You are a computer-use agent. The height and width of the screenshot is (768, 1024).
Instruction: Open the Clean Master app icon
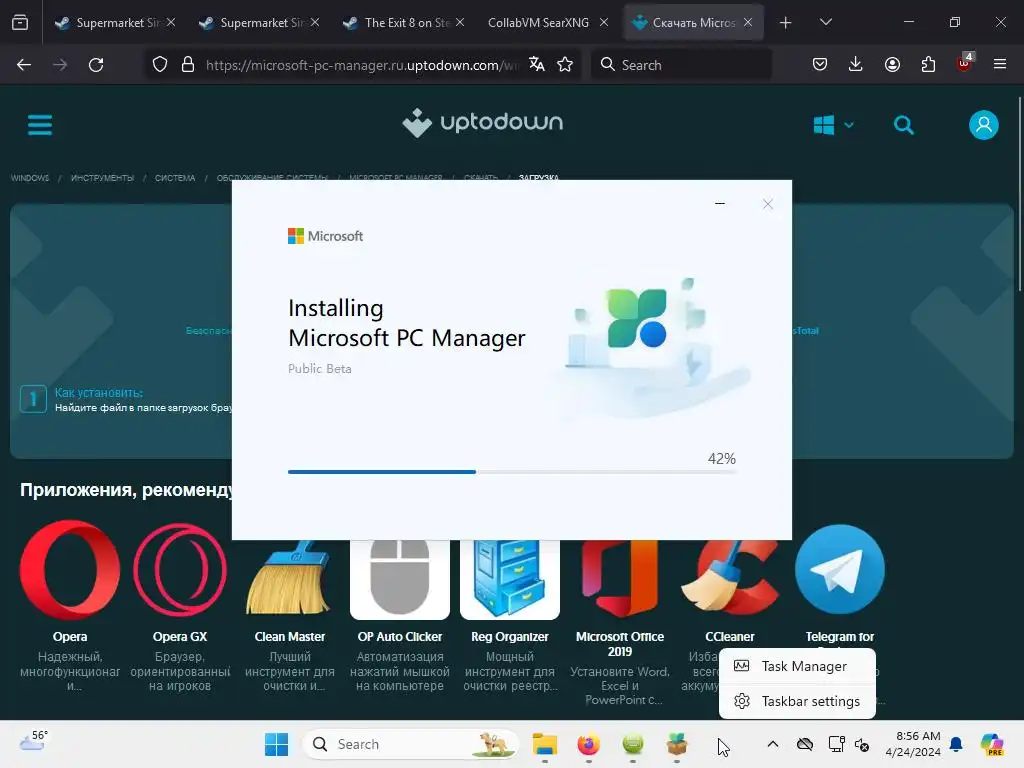click(x=289, y=578)
